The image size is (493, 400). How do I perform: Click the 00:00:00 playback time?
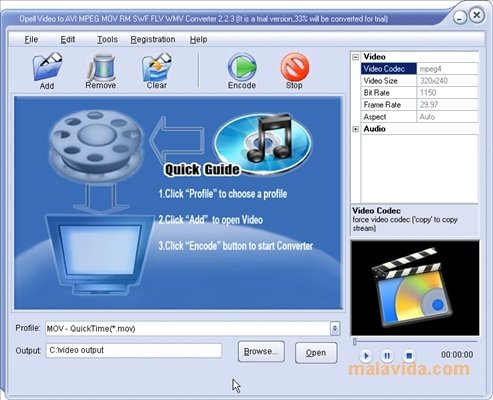tap(457, 355)
